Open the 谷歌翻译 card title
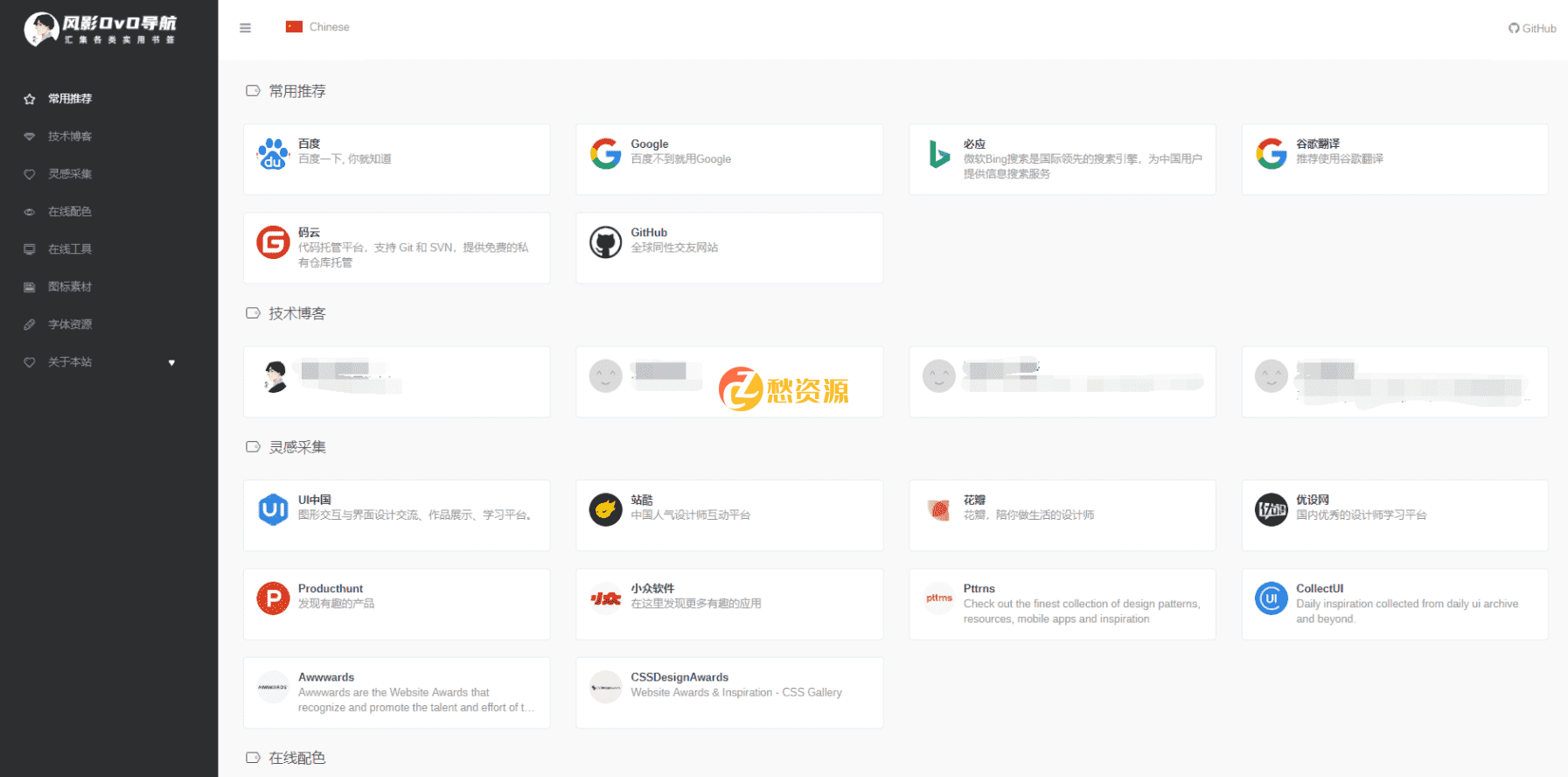The height and width of the screenshot is (777, 1568). point(1318,144)
